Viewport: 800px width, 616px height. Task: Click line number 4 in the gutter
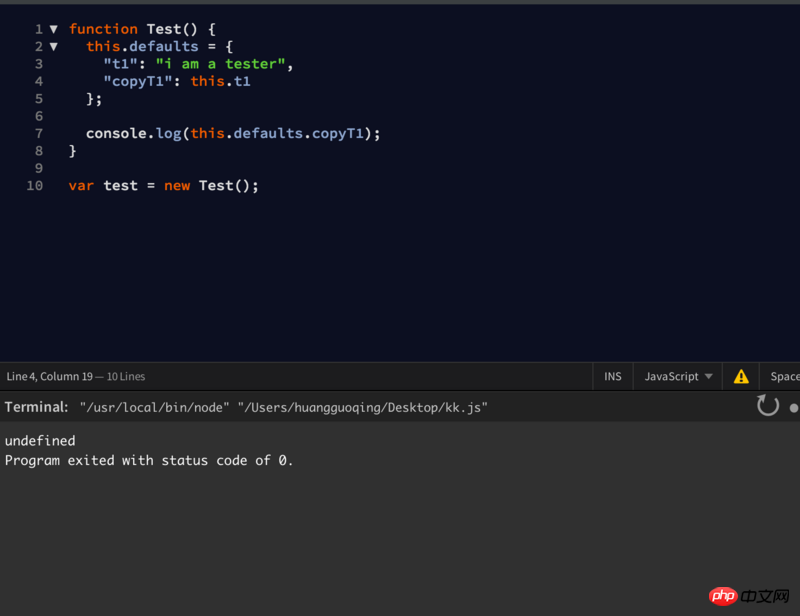click(39, 82)
